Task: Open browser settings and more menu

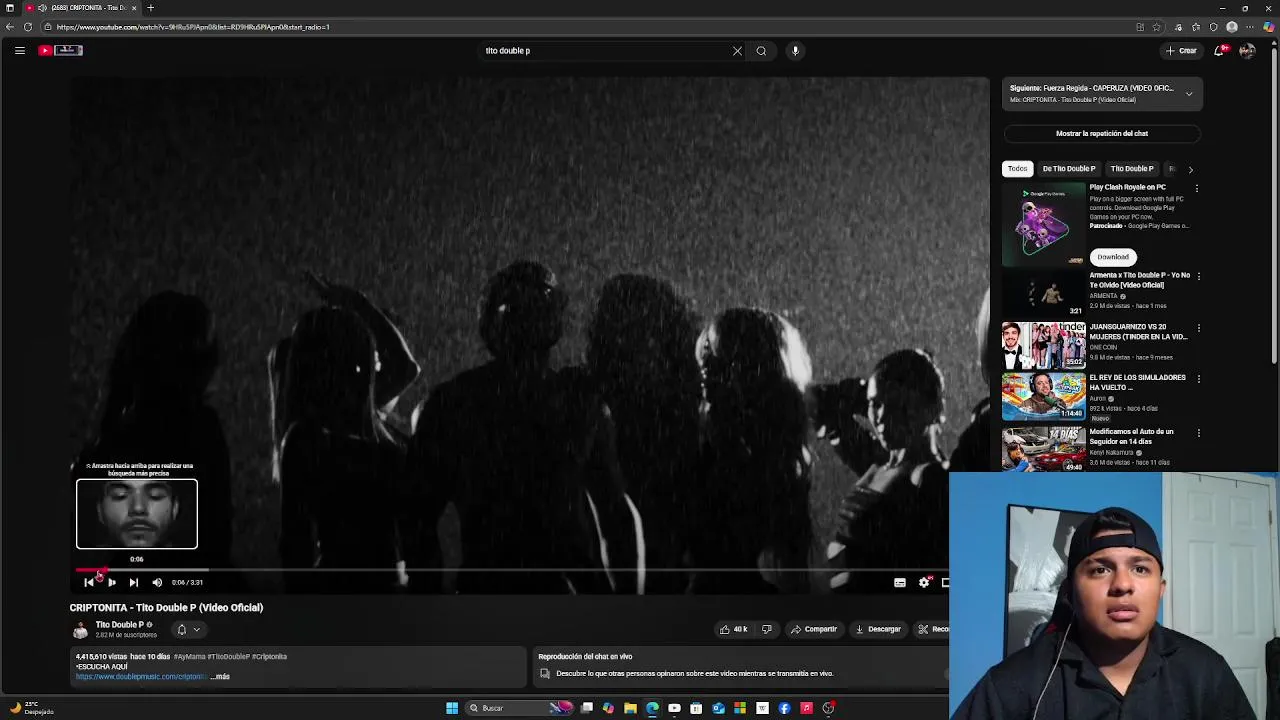Action: 1250,27
